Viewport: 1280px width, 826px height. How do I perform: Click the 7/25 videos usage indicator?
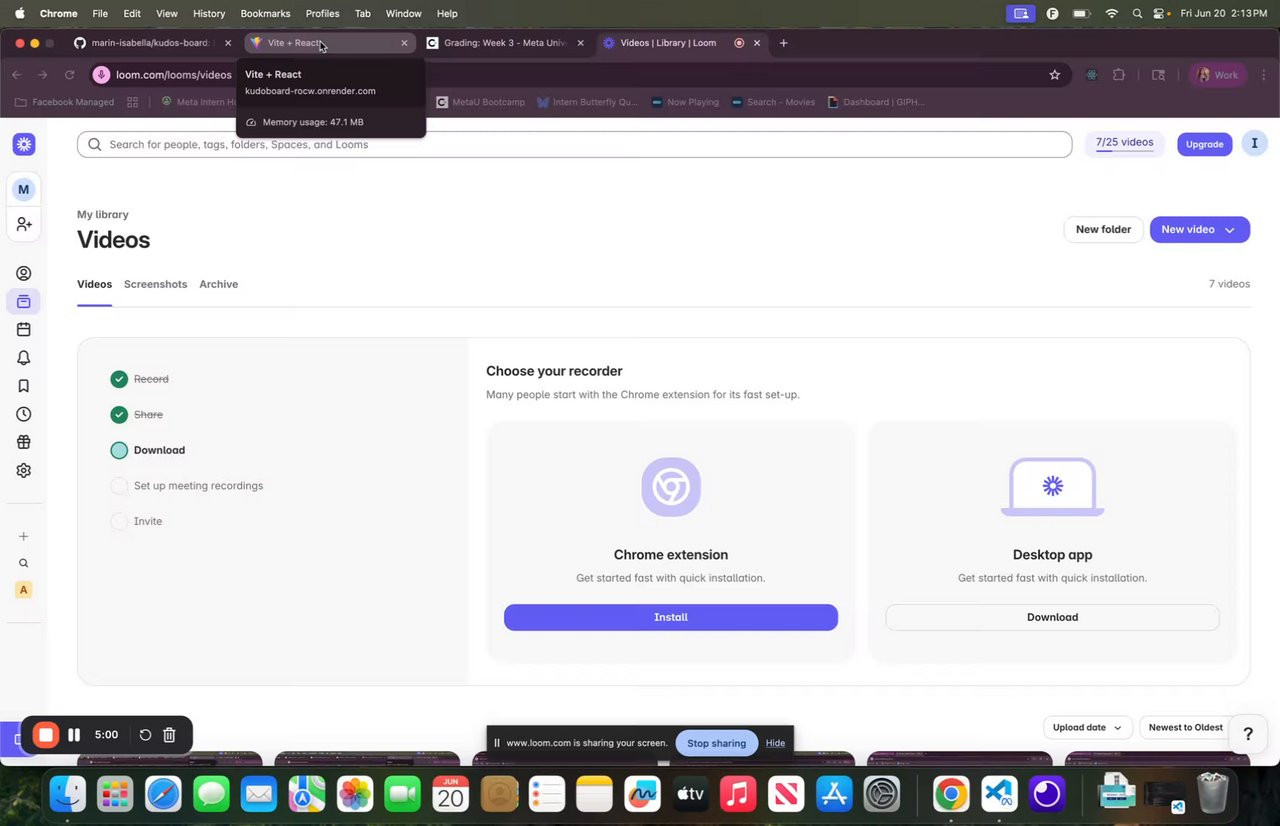1124,143
